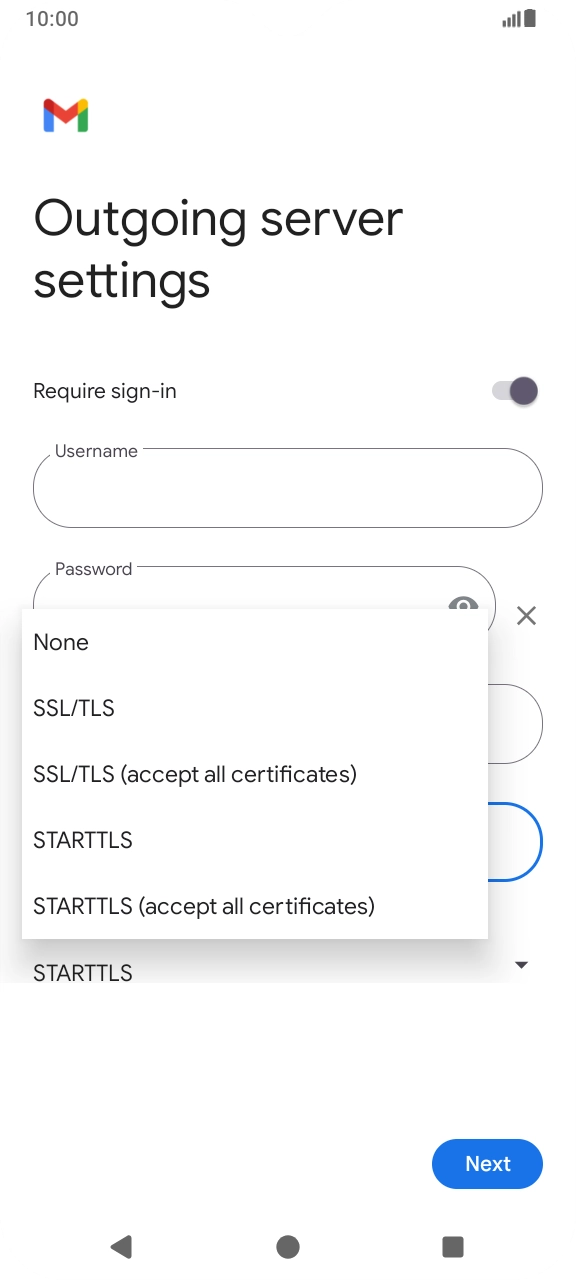
Task: Select SSL/TLS from the list
Action: pos(73,708)
